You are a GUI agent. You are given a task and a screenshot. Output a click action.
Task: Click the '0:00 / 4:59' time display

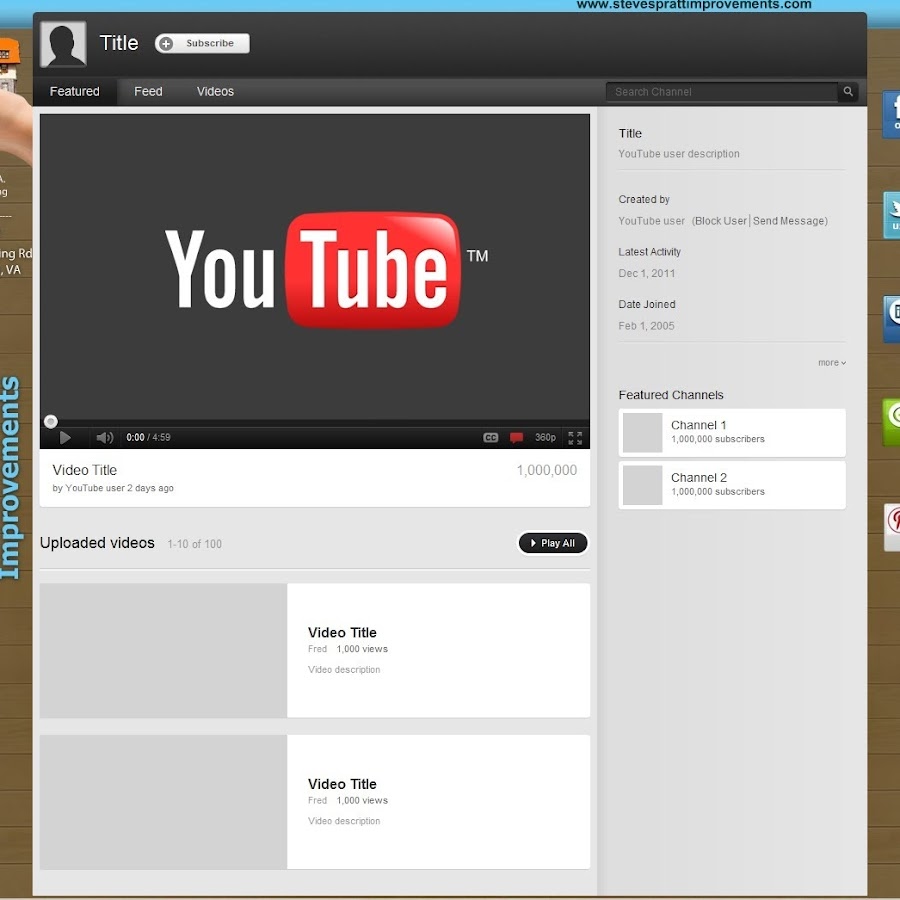pos(148,437)
